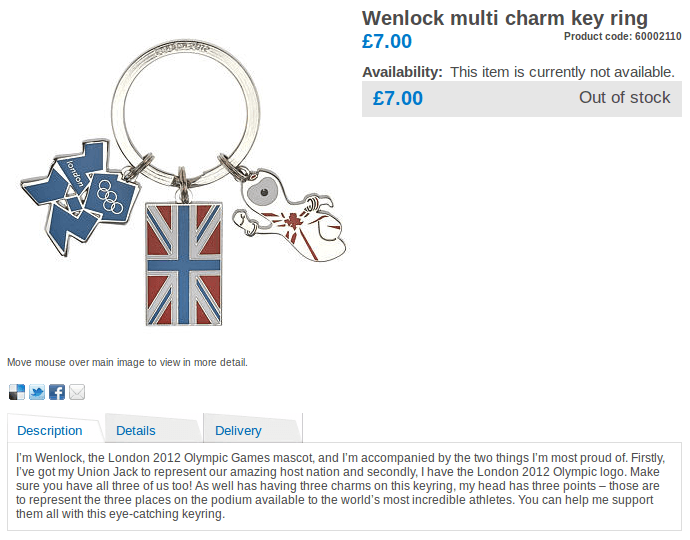
Task: Click the Availability label
Action: 402,72
